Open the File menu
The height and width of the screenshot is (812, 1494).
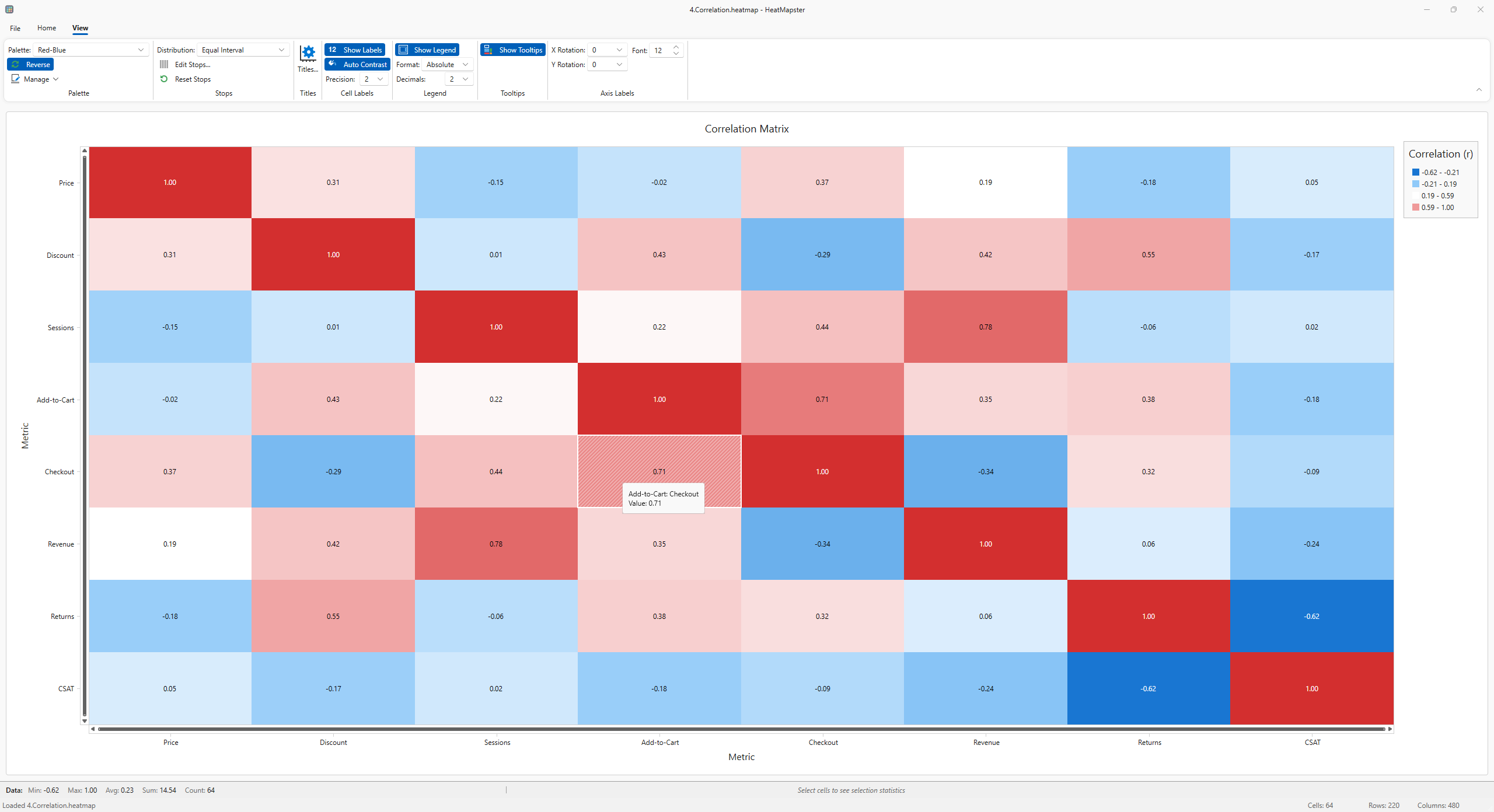15,28
